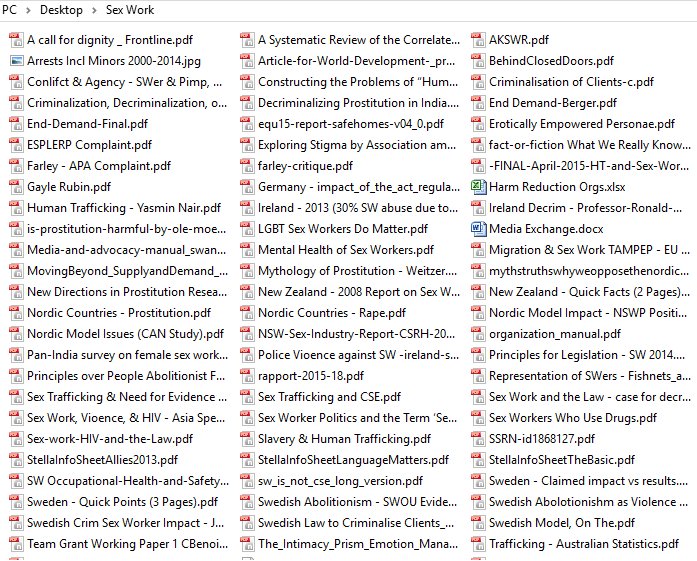Click the PDF icon of Slavery & Human Trafficking.pdf
Viewport: 697px width, 561px height.
pos(247,439)
